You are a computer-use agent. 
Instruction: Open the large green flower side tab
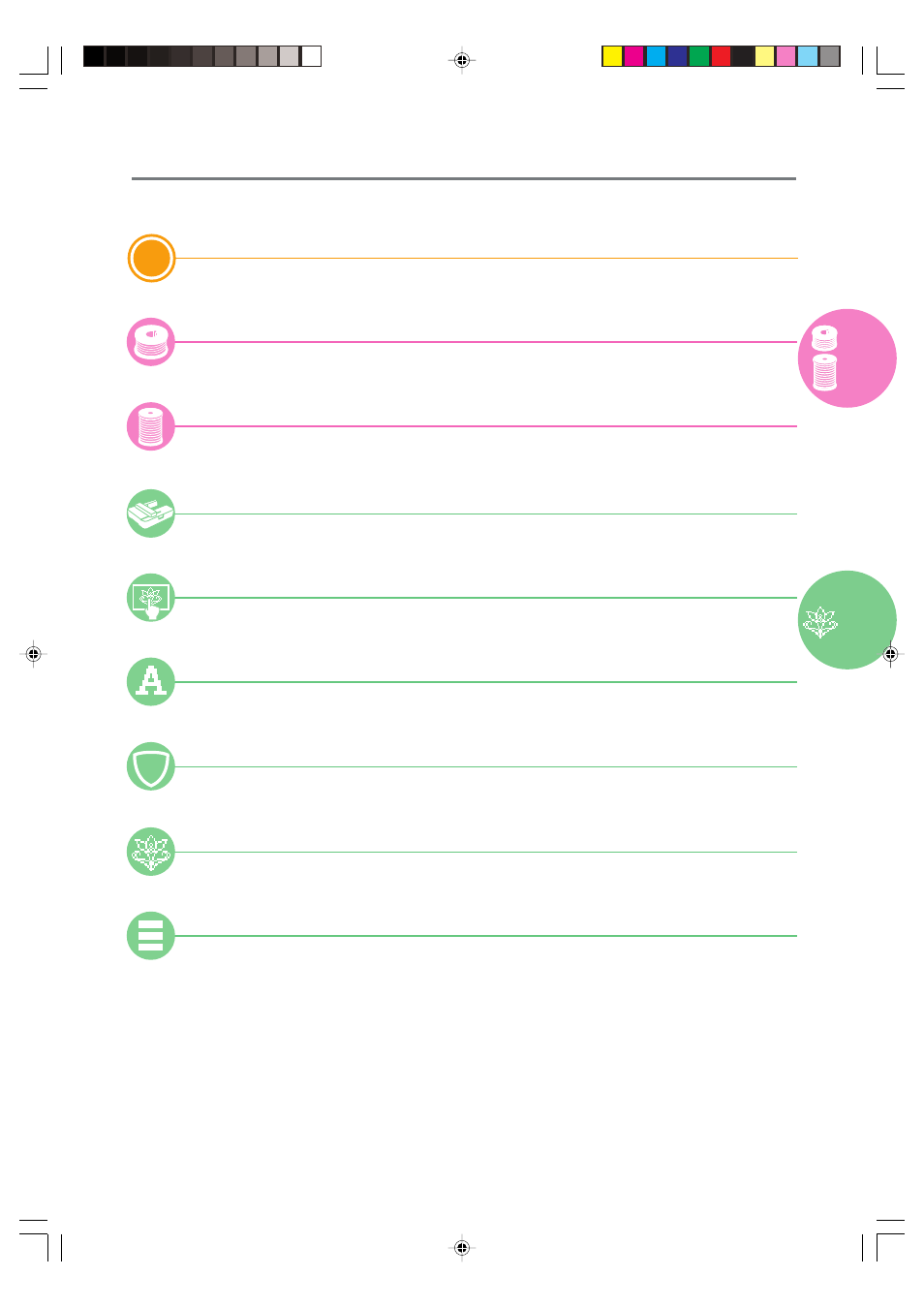click(847, 620)
